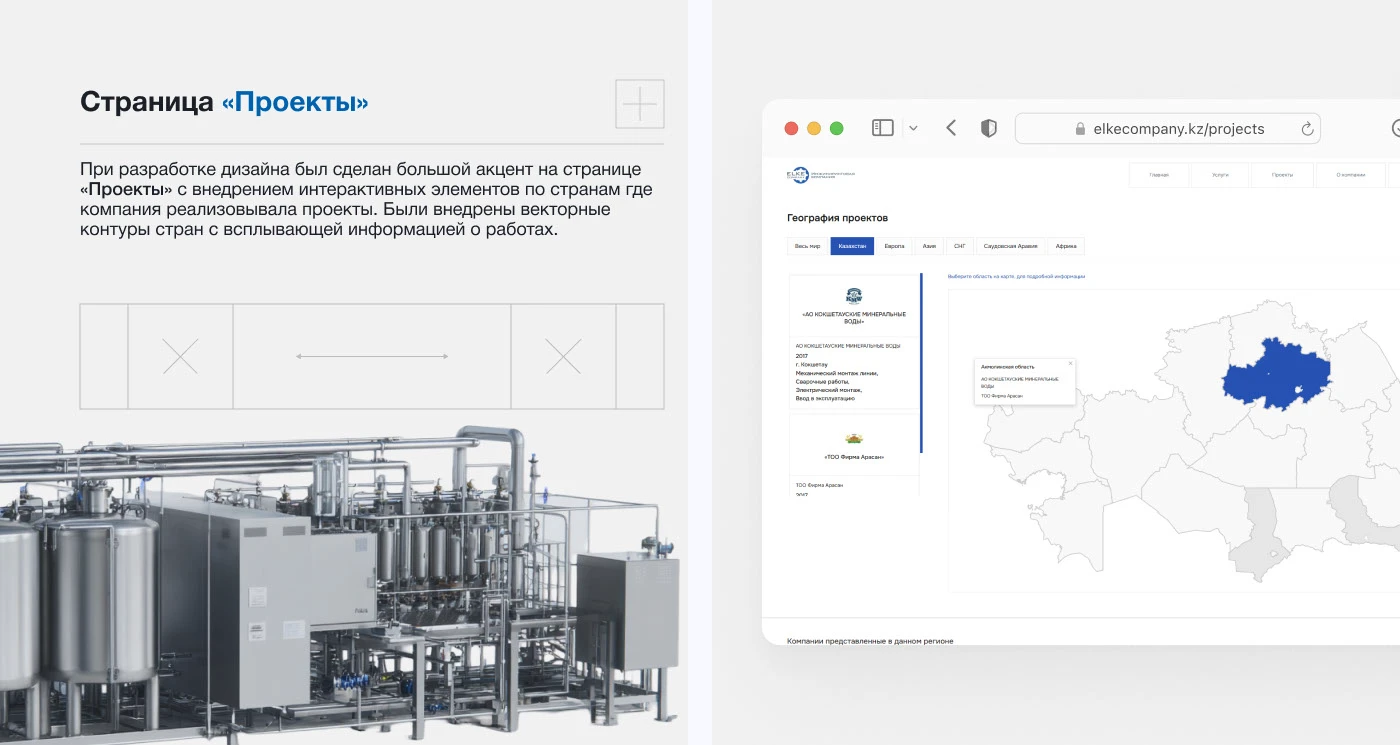Image resolution: width=1400 pixels, height=745 pixels.
Task: Open the sidebar options dropdown chevron
Action: (913, 128)
